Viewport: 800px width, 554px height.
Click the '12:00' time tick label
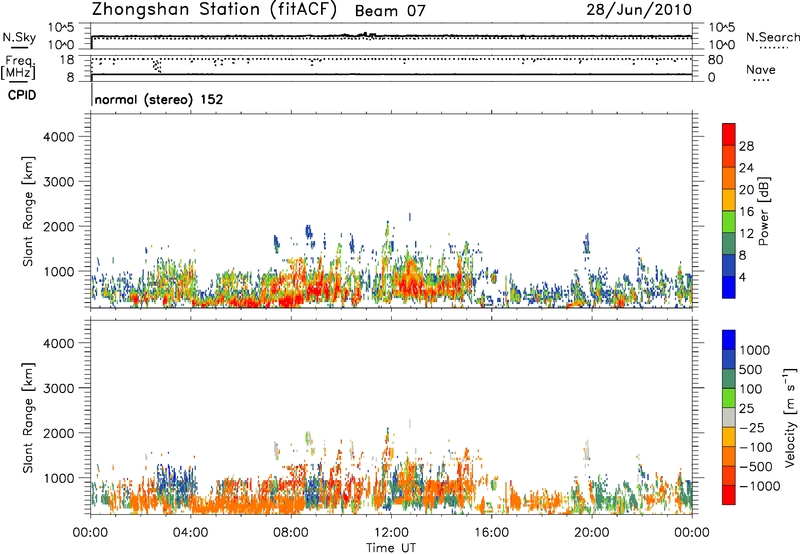pos(391,533)
